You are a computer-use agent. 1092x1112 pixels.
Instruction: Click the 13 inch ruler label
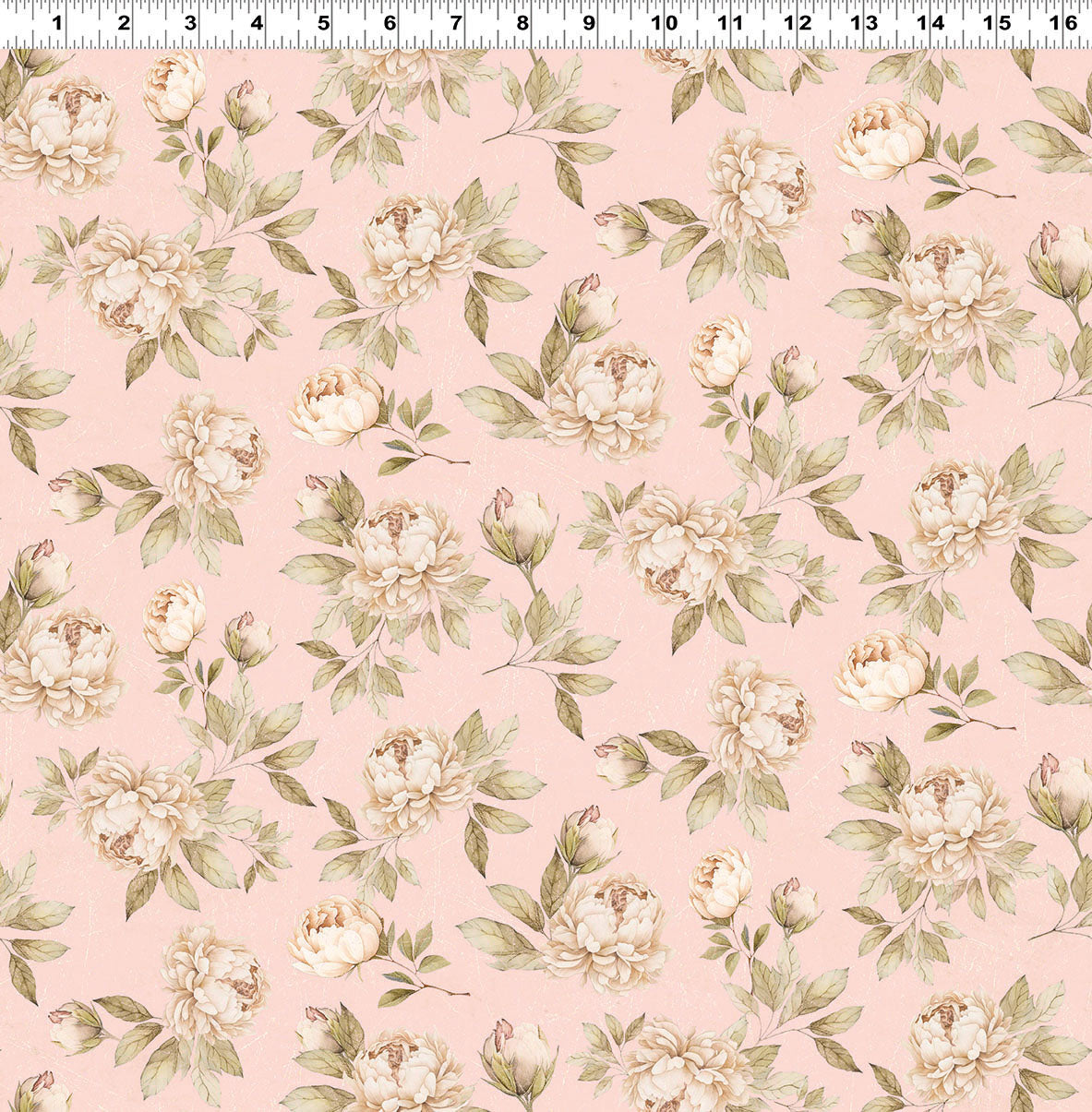click(x=864, y=23)
